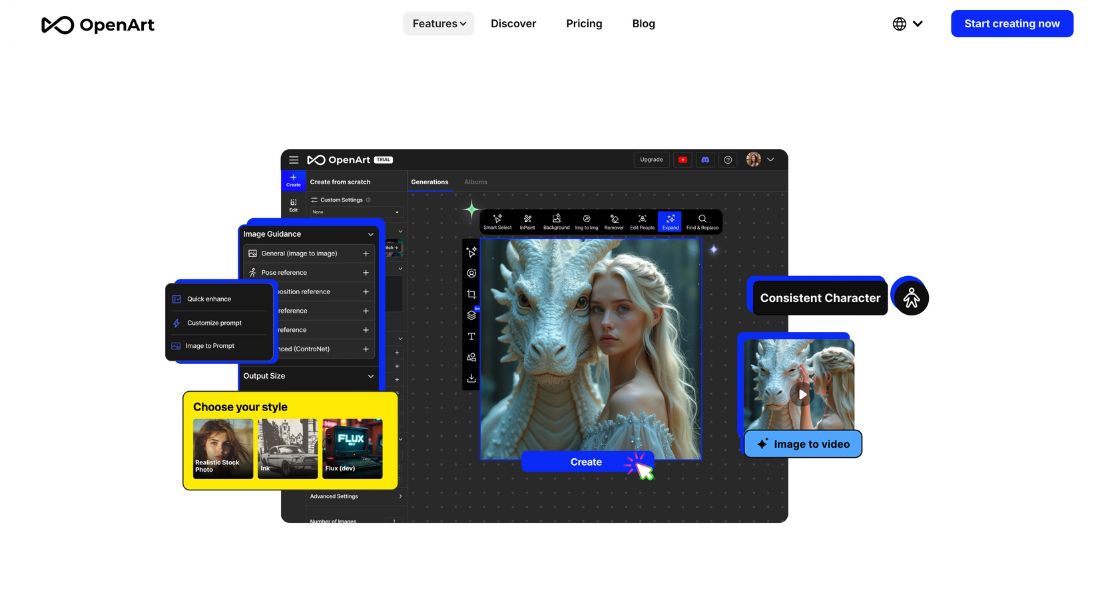Select the Find & Replace tool
1100x600 pixels.
(x=702, y=222)
